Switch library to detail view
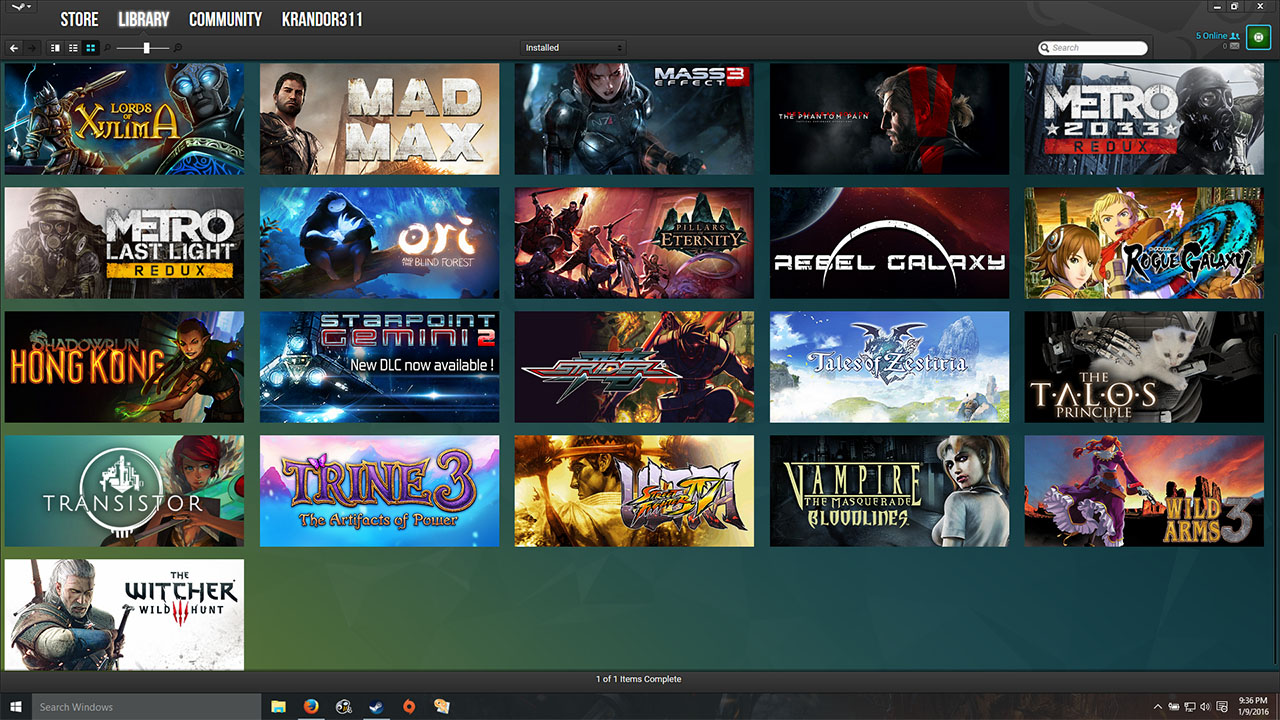This screenshot has height=720, width=1280. coord(55,48)
